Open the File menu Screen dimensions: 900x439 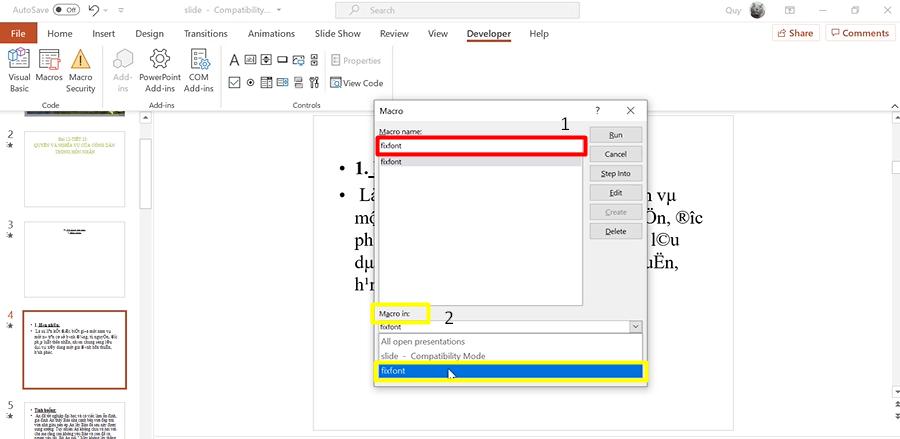18,33
